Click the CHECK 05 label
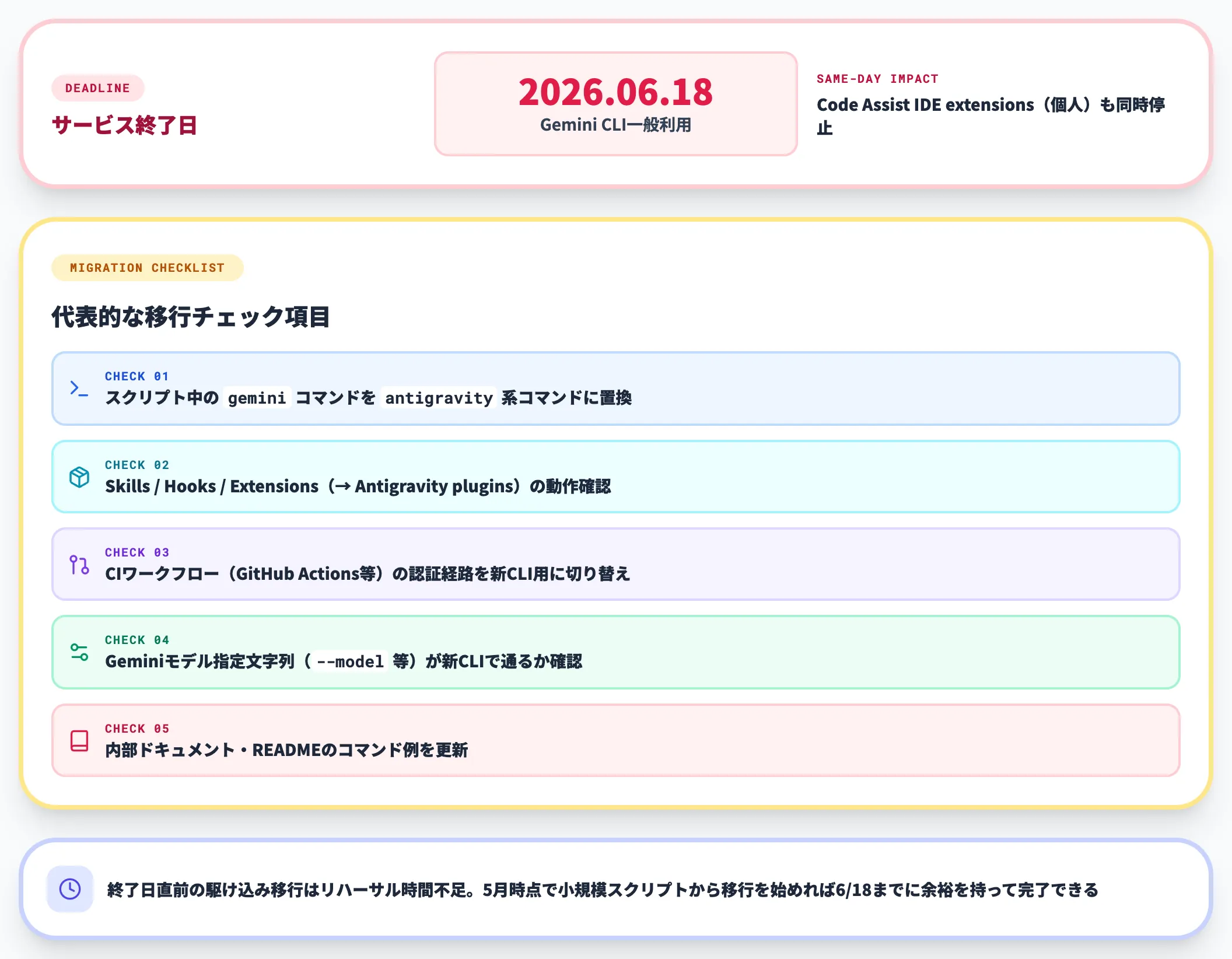Image resolution: width=1232 pixels, height=959 pixels. tap(137, 729)
